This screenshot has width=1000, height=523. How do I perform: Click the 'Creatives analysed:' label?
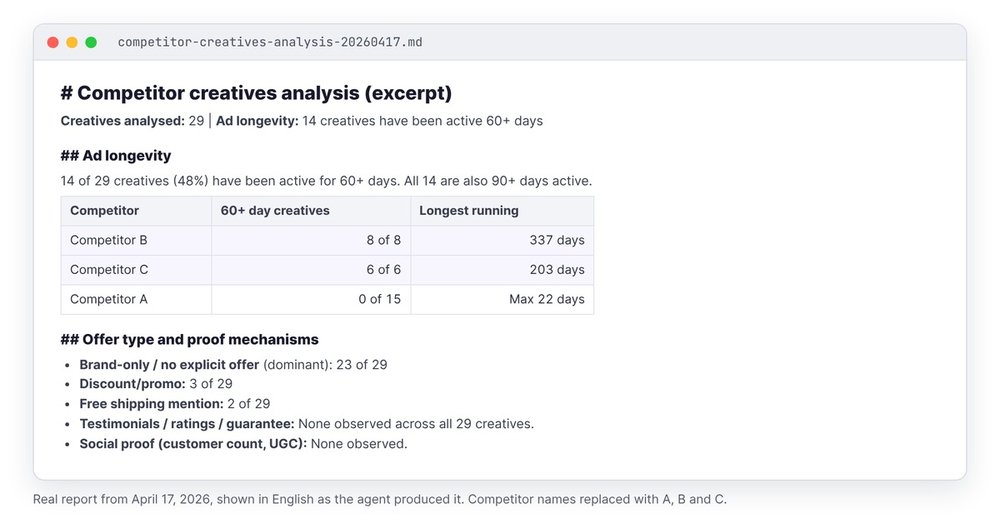click(x=122, y=121)
